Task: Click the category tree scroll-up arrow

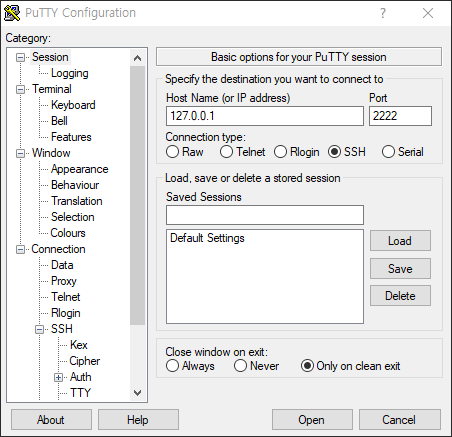Action: [137, 58]
